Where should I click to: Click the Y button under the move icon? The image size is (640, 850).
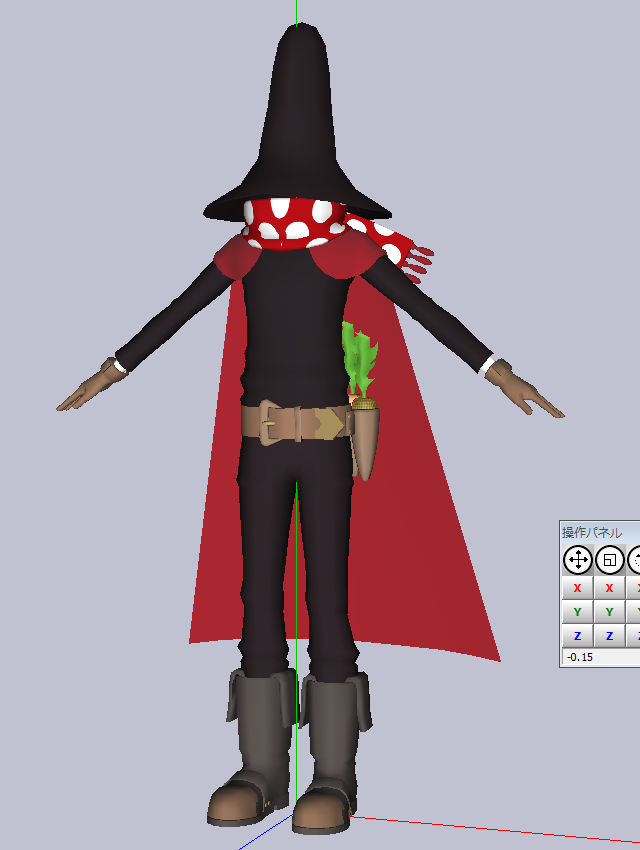577,612
